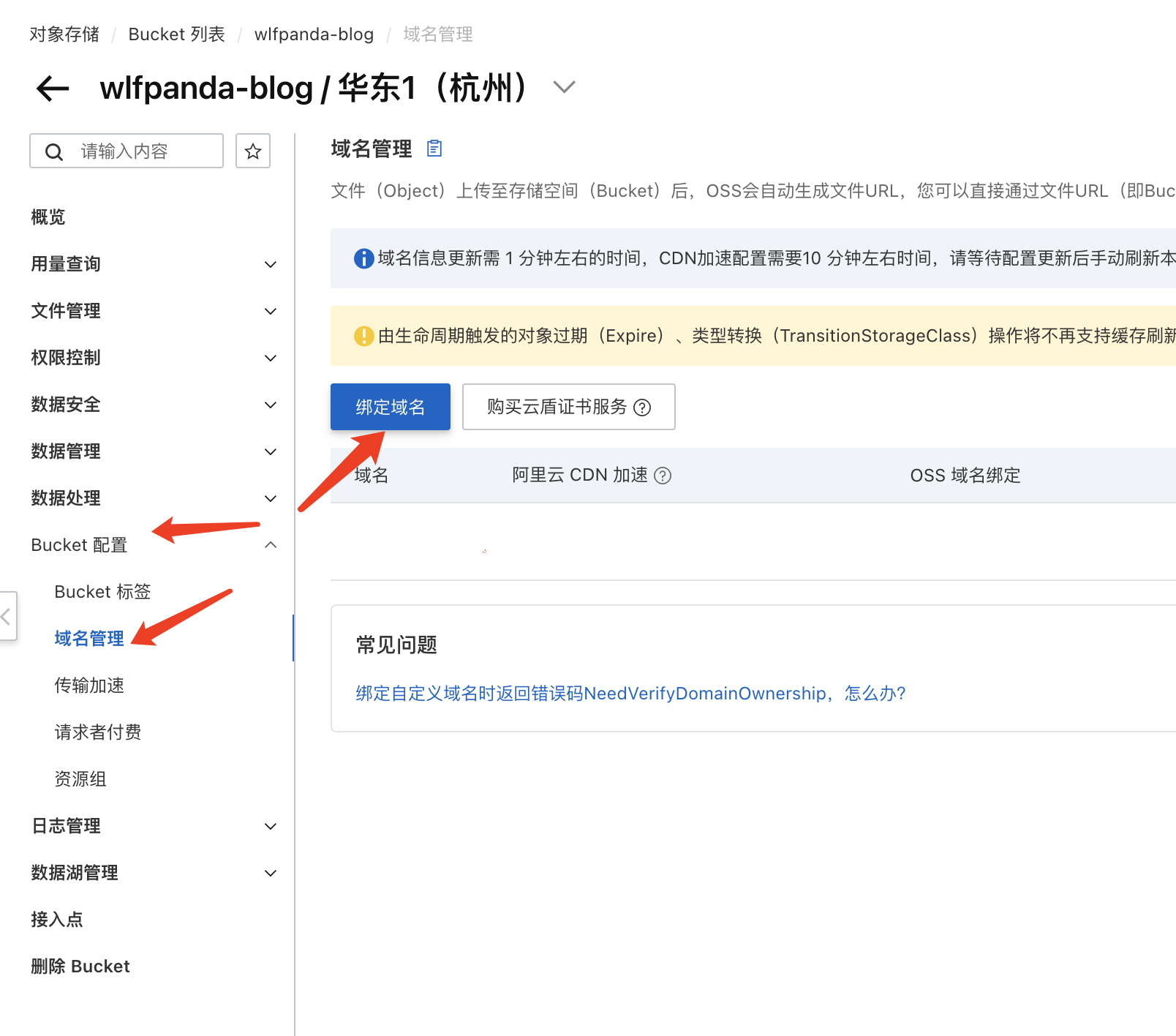Open bucket region switcher dropdown arrow
The width and height of the screenshot is (1176, 1036).
[564, 87]
